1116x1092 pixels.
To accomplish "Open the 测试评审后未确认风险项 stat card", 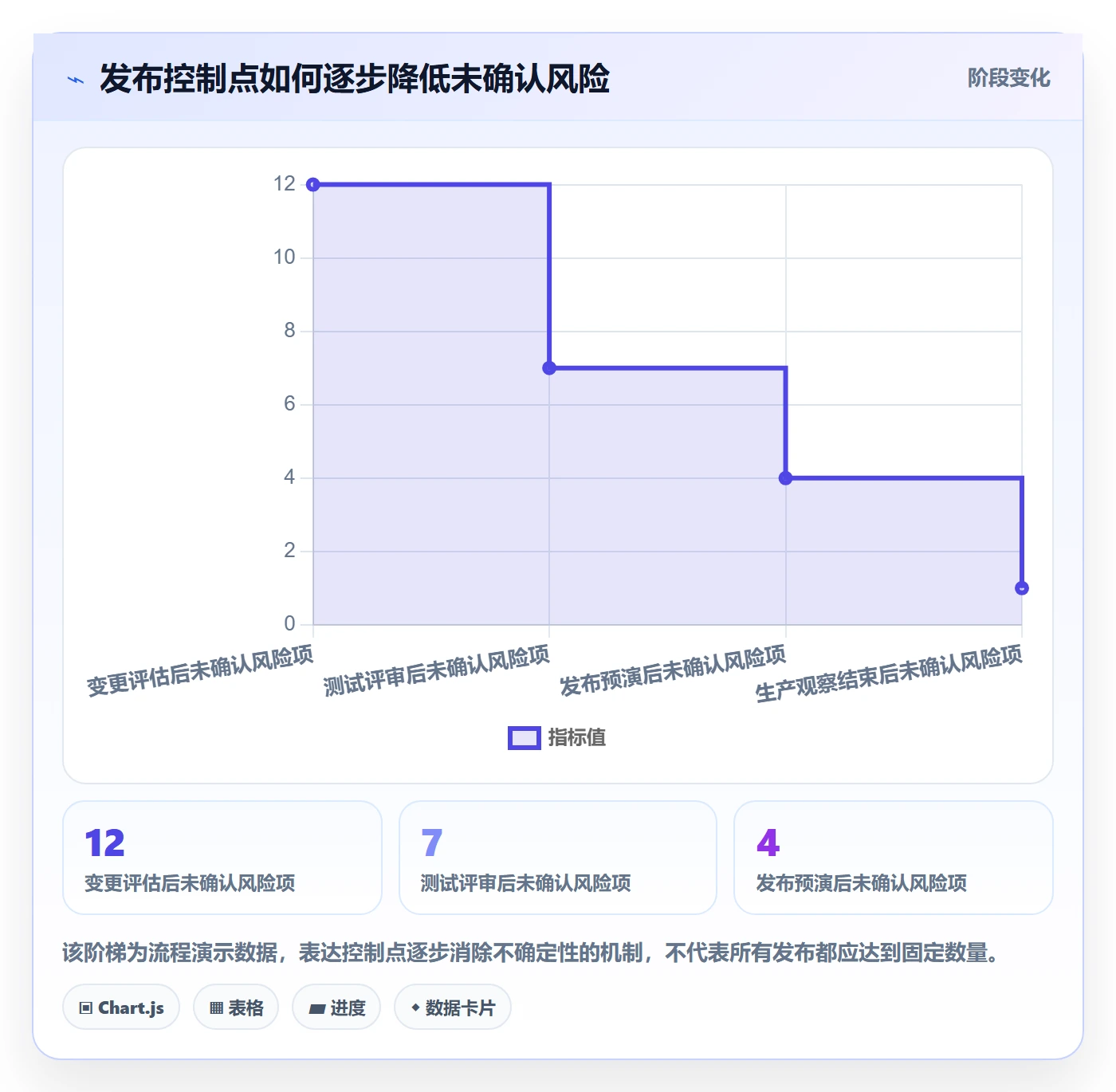I will (558, 858).
